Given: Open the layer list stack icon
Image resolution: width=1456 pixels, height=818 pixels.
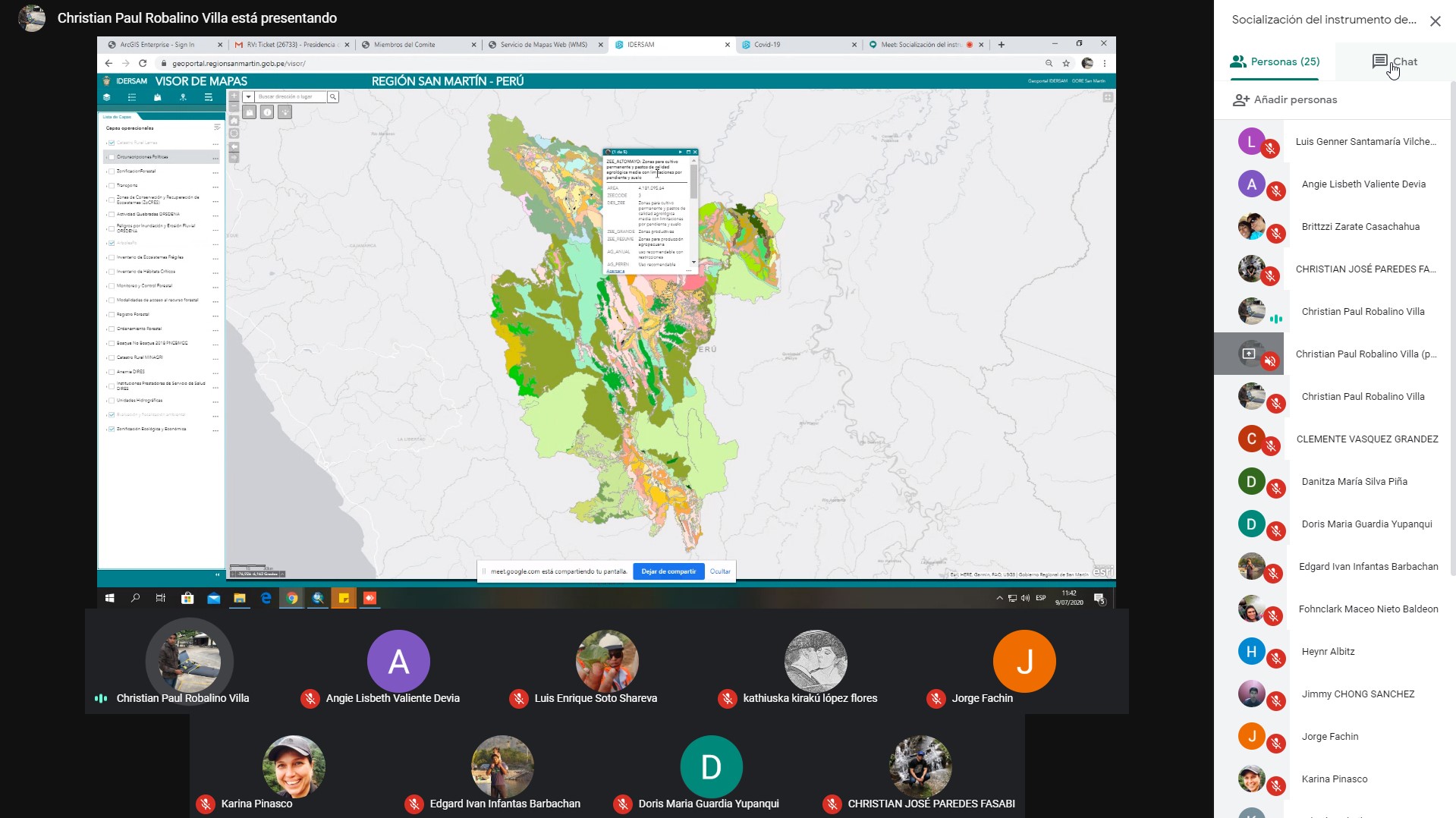Looking at the screenshot, I should pyautogui.click(x=107, y=97).
